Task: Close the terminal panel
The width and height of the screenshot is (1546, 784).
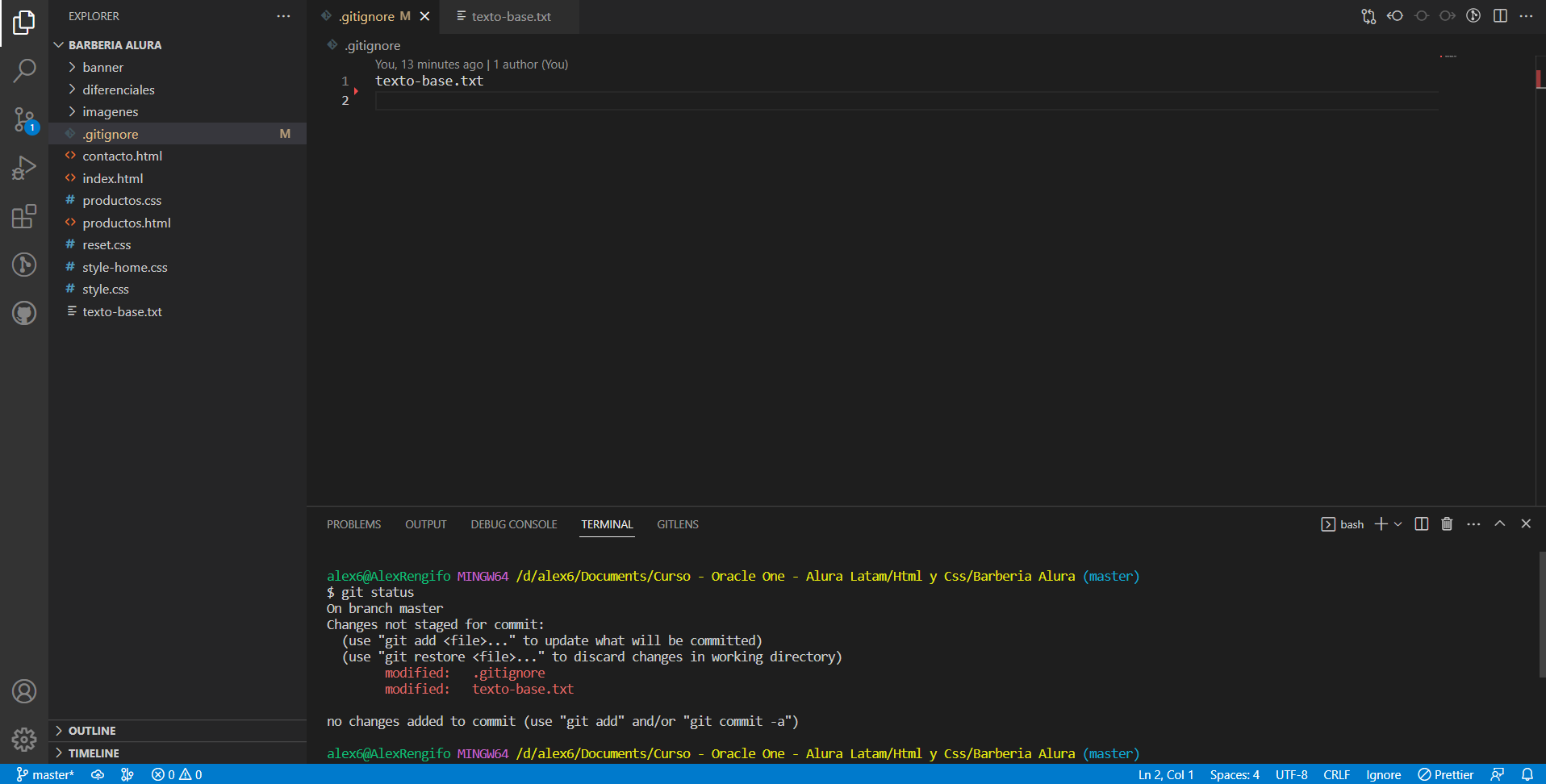Action: pyautogui.click(x=1526, y=523)
